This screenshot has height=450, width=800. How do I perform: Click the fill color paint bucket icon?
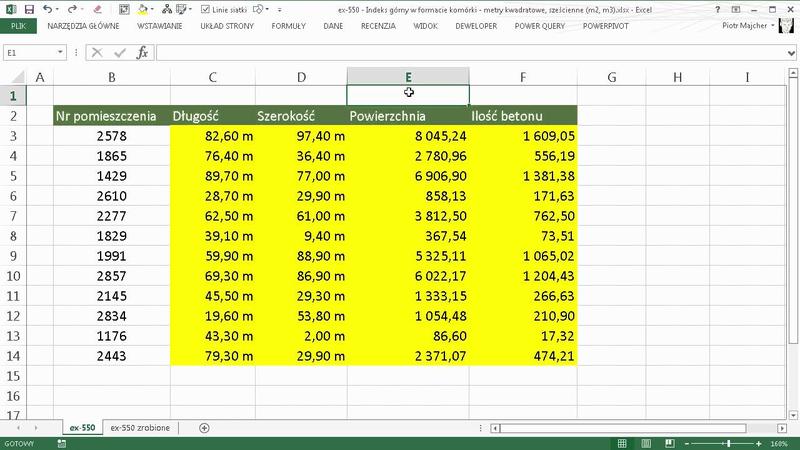143,8
